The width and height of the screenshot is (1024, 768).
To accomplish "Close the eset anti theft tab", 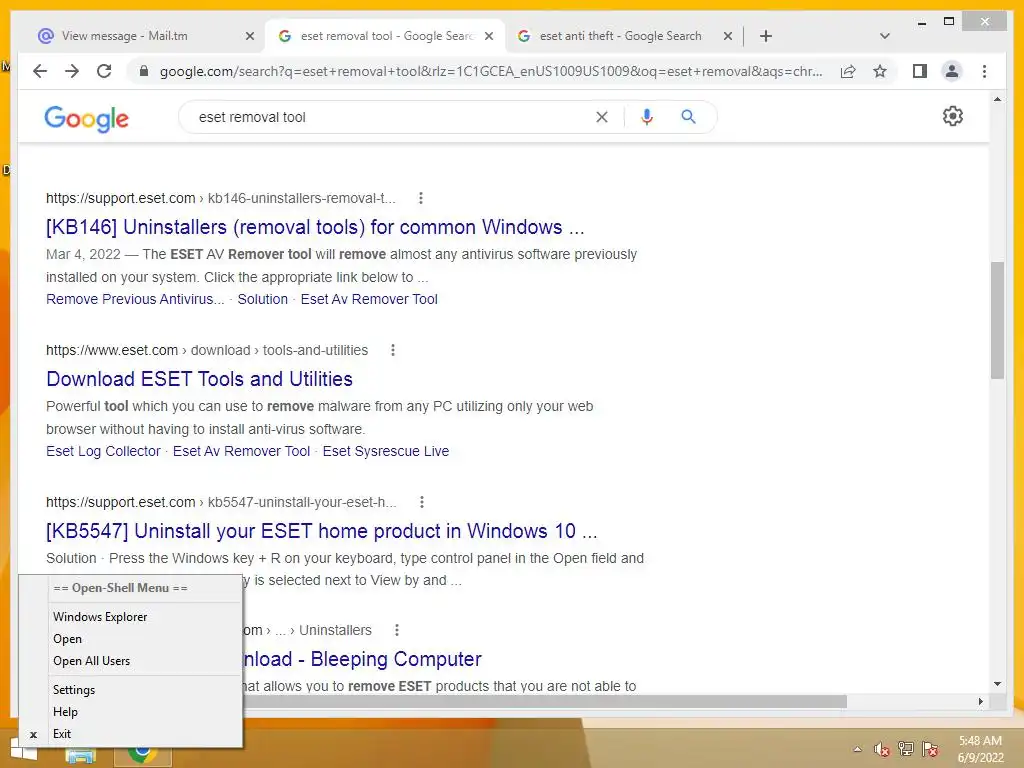I will tap(728, 36).
